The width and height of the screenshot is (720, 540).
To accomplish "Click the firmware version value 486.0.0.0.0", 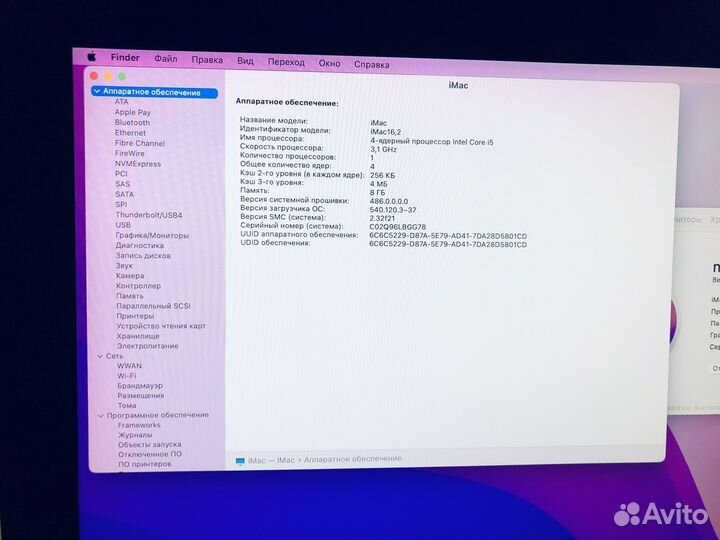I will click(388, 201).
